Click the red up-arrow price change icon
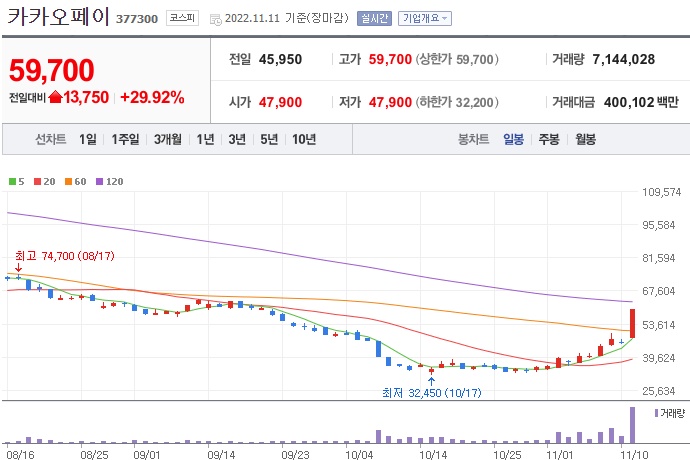 [55, 96]
